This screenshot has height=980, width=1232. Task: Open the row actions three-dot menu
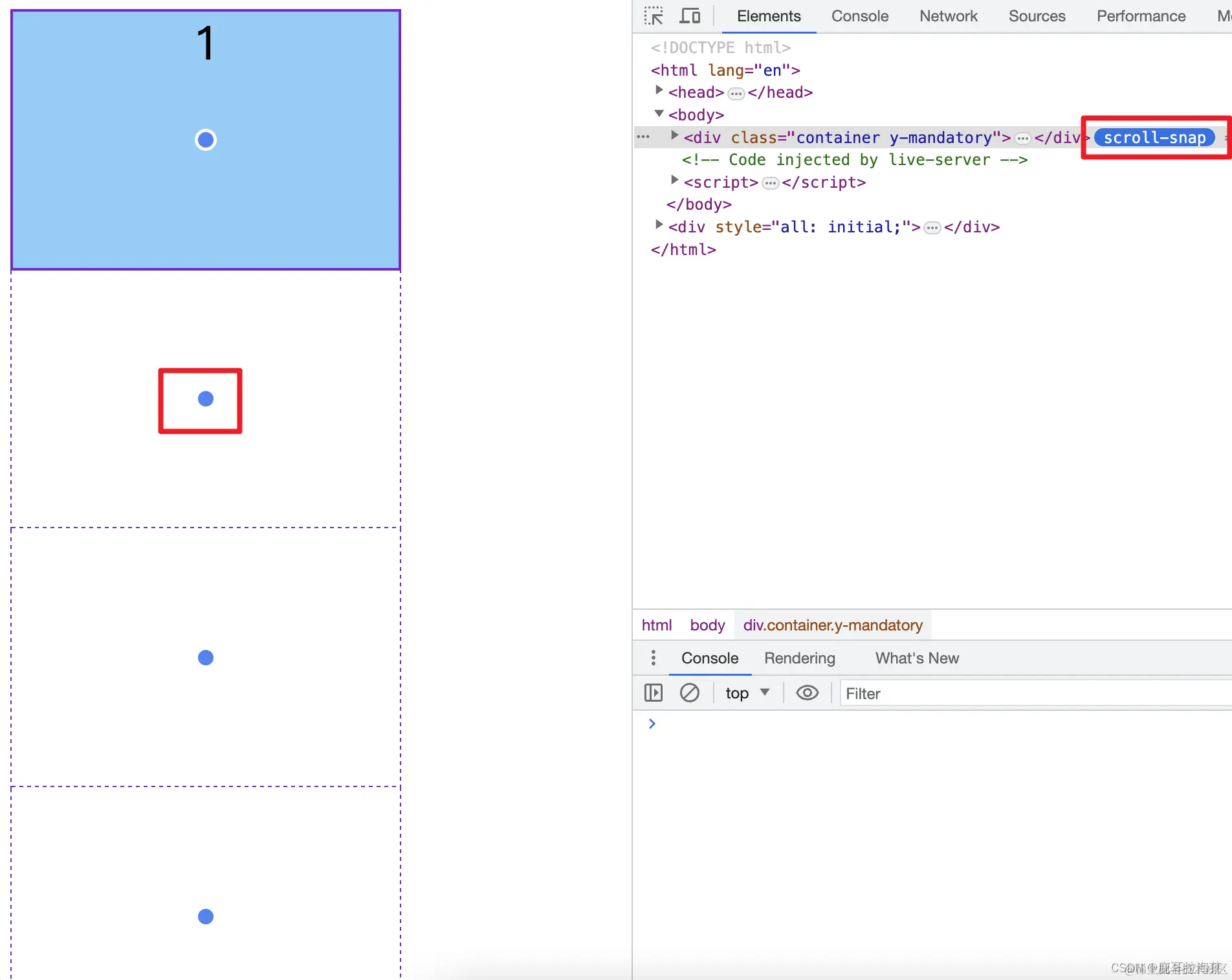click(643, 137)
